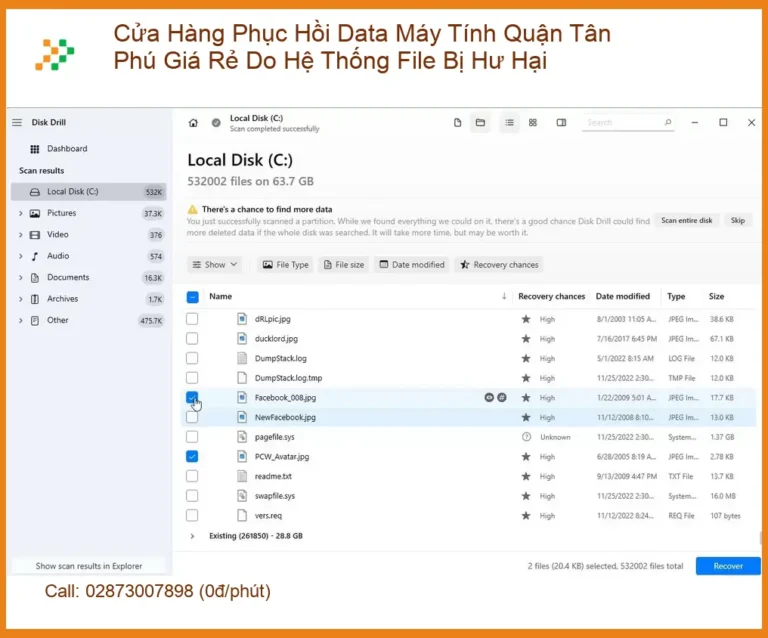Go to home icon in toolbar

193,123
